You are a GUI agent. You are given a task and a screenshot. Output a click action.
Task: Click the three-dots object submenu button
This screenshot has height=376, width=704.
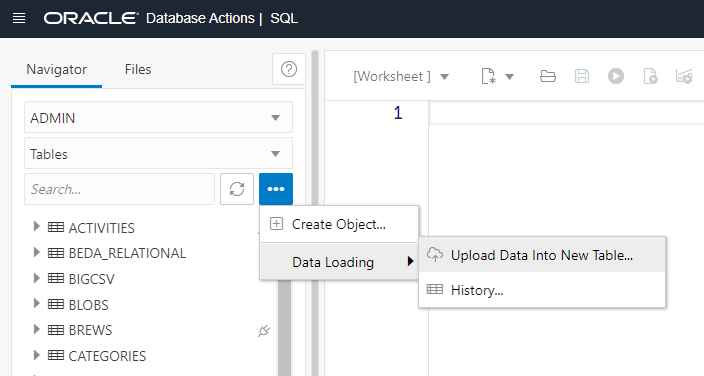click(276, 189)
